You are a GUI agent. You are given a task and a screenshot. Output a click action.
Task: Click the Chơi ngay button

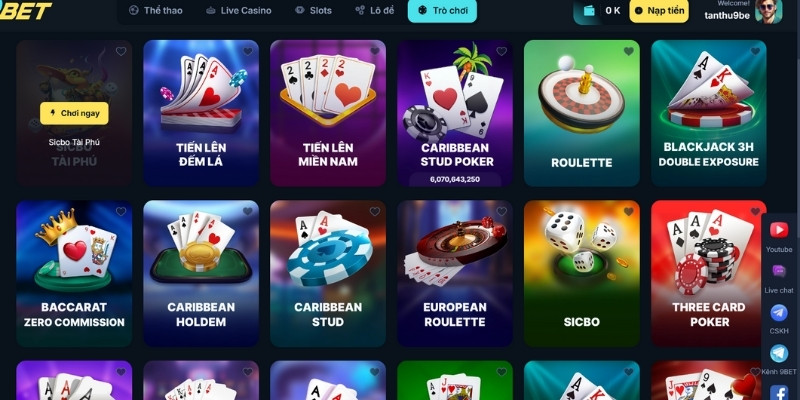pos(74,113)
